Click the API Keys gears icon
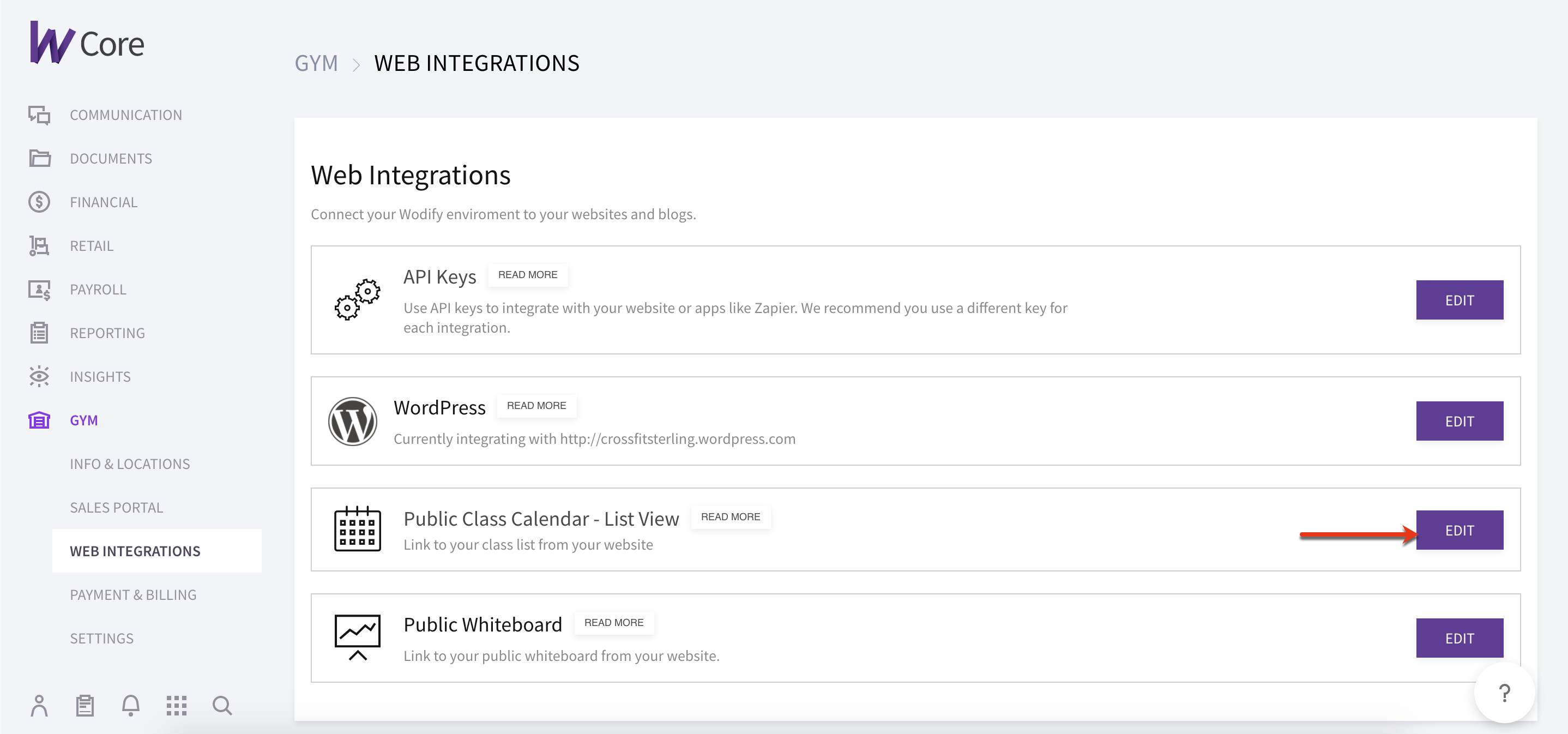 click(357, 299)
